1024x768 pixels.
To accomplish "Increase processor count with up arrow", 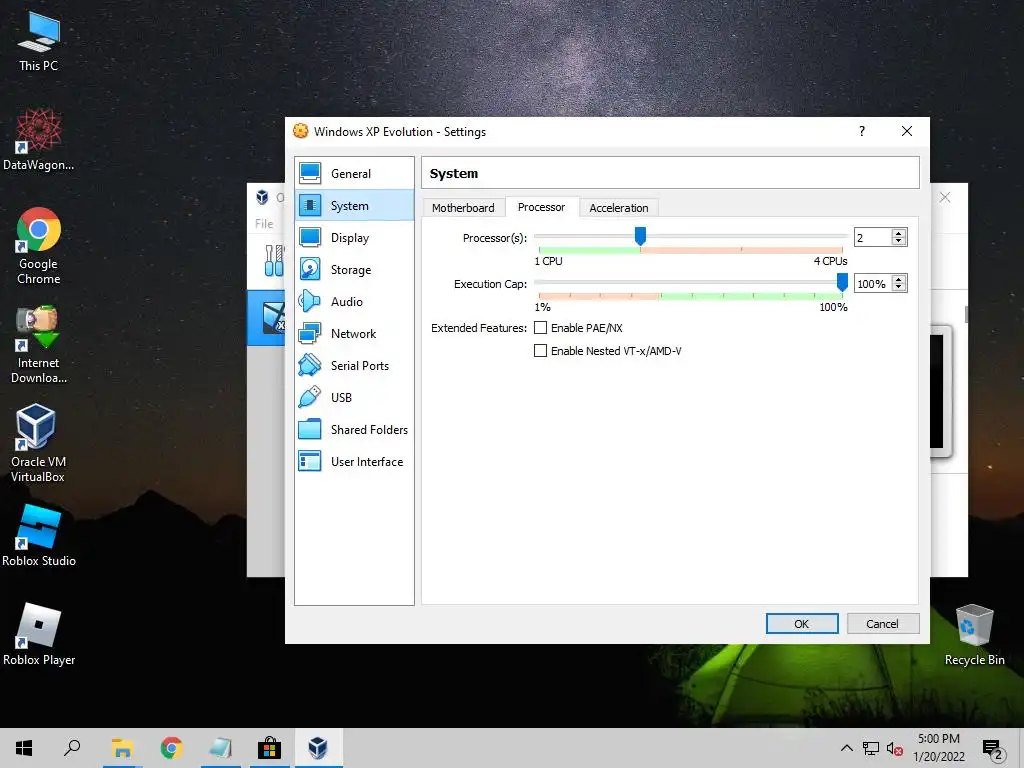I will (x=899, y=233).
